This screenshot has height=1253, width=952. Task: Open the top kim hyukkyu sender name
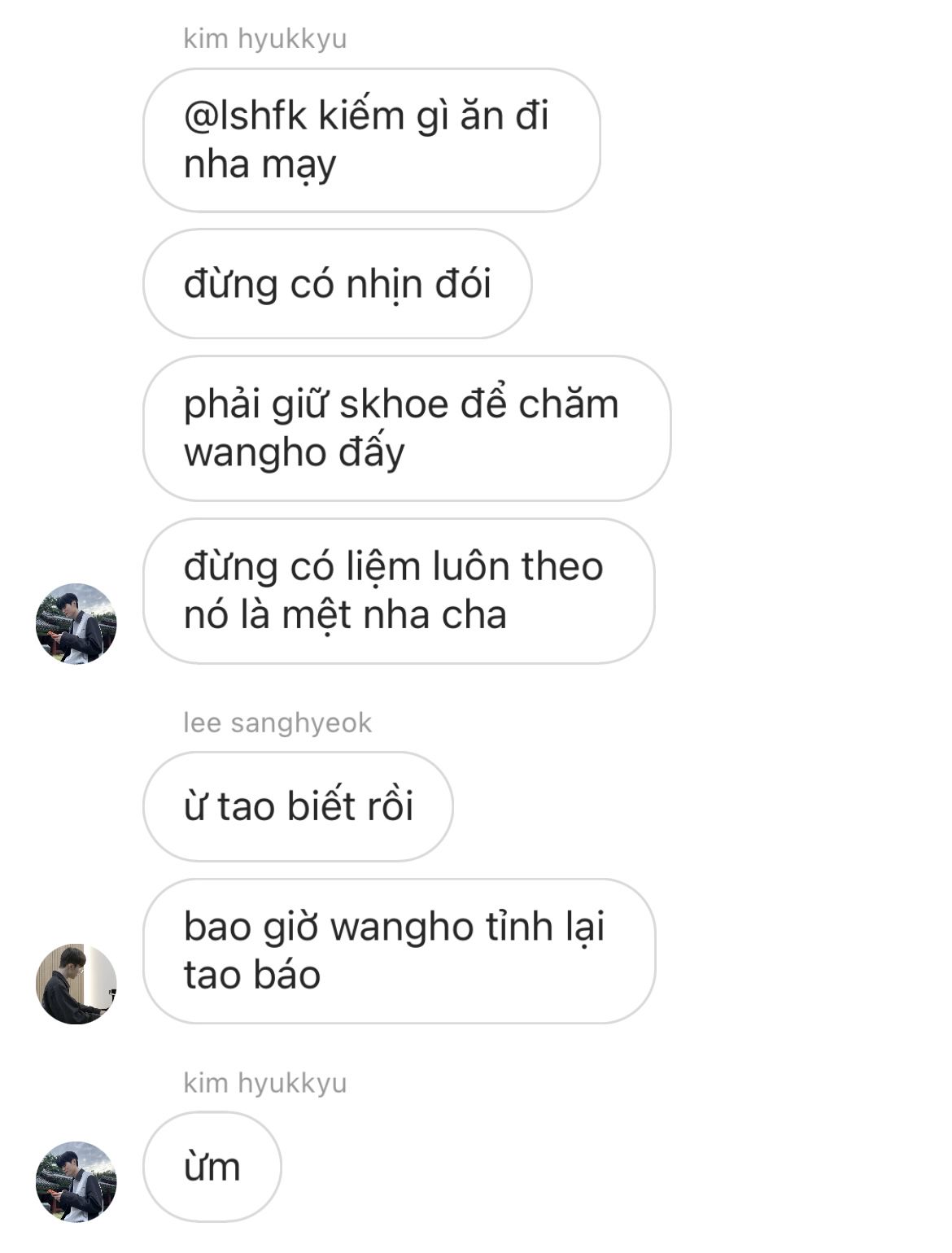(265, 38)
